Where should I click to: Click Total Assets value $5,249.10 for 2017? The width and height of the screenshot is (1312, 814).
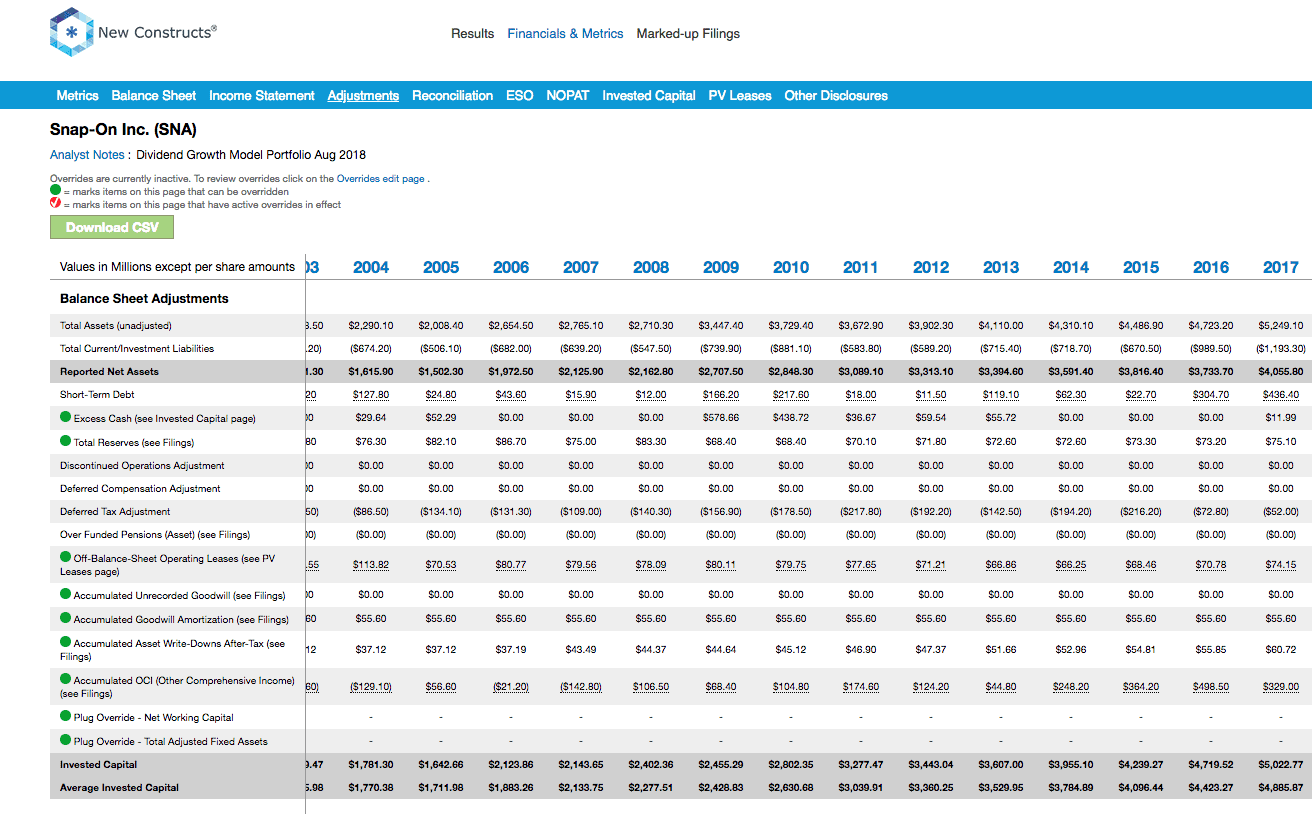(1281, 325)
